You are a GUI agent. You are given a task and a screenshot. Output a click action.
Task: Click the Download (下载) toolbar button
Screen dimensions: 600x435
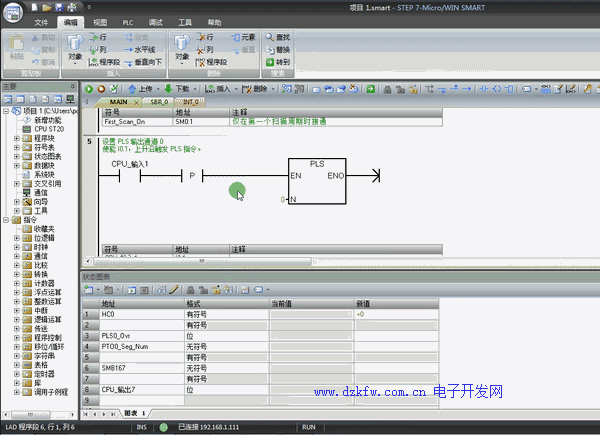point(177,89)
